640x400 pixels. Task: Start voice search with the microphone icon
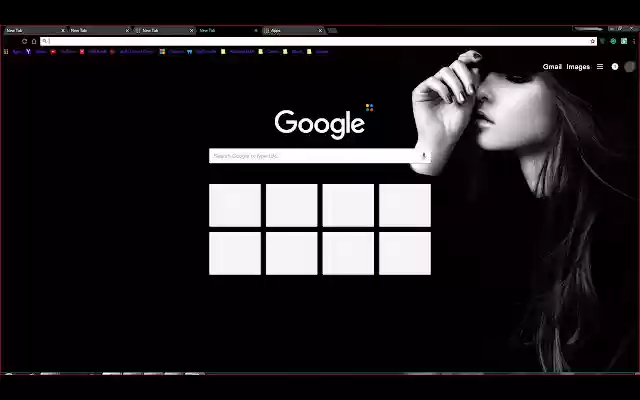[x=424, y=156]
